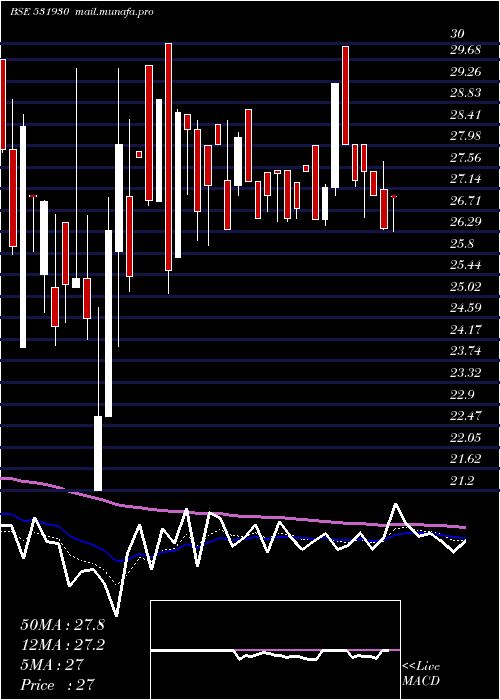Pick the 22.05 axis label
Viewport: 500px width, 700px height.
(x=465, y=438)
